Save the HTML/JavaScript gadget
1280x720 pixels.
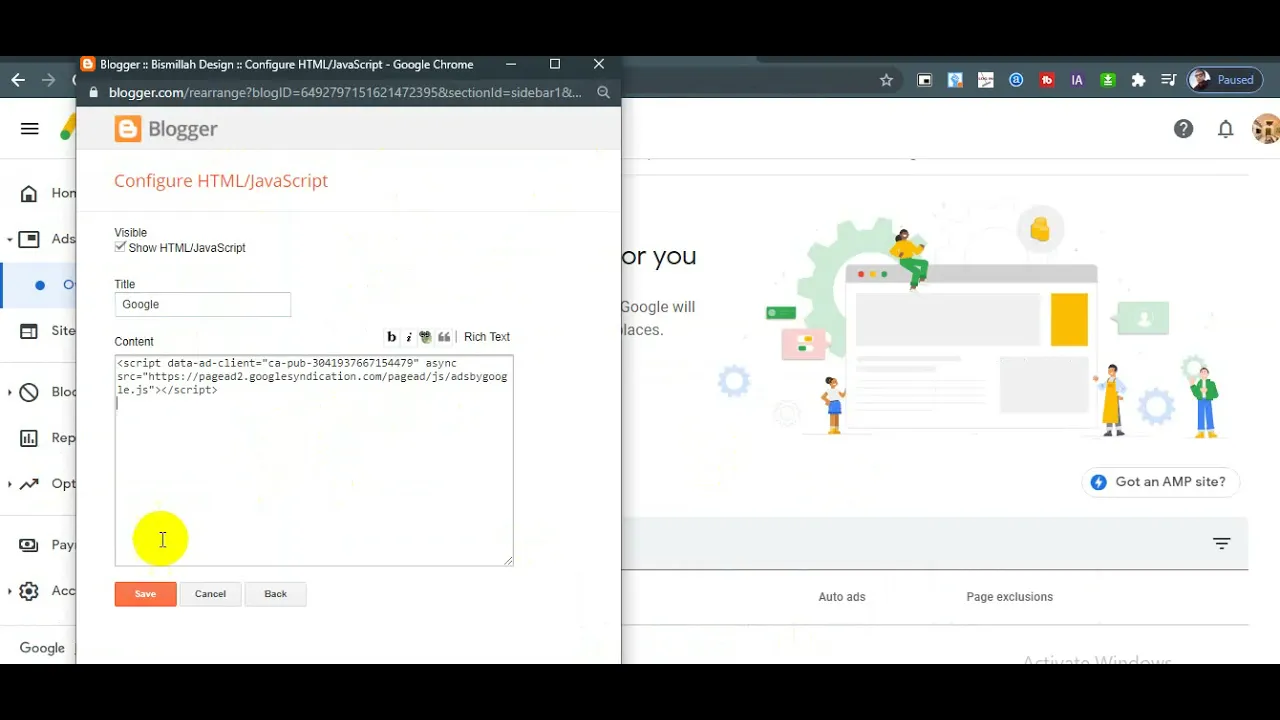click(x=145, y=594)
